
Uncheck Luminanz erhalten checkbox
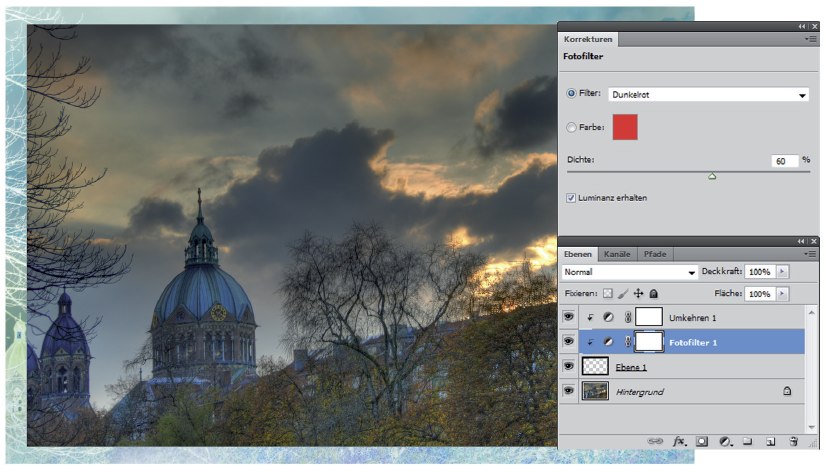571,198
